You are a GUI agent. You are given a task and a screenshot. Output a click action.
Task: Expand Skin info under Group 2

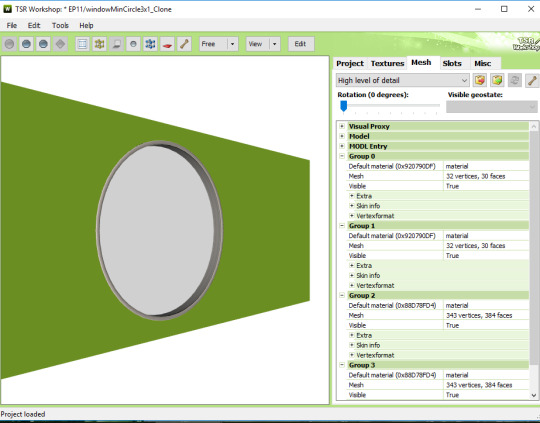(x=352, y=345)
